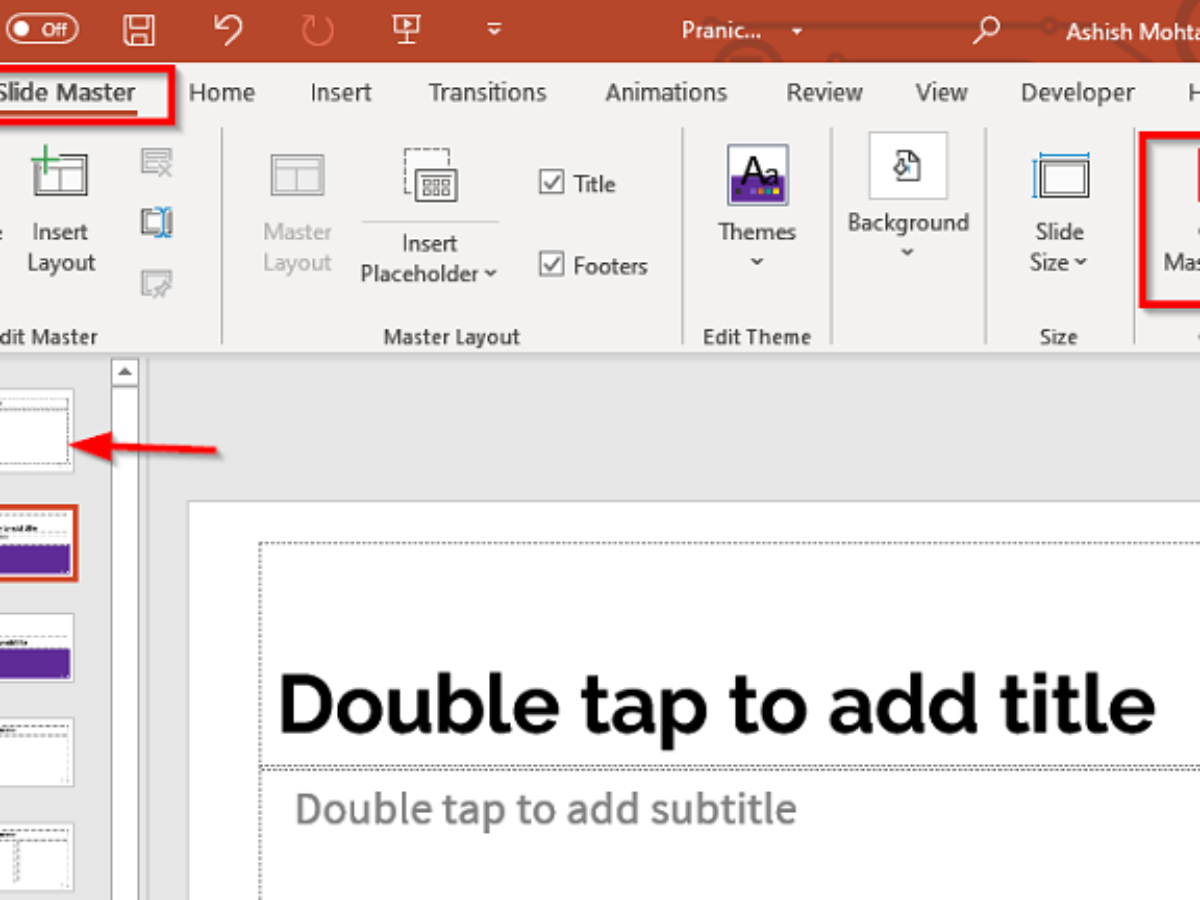Open the Animations tab
This screenshot has width=1200, height=900.
pyautogui.click(x=666, y=93)
